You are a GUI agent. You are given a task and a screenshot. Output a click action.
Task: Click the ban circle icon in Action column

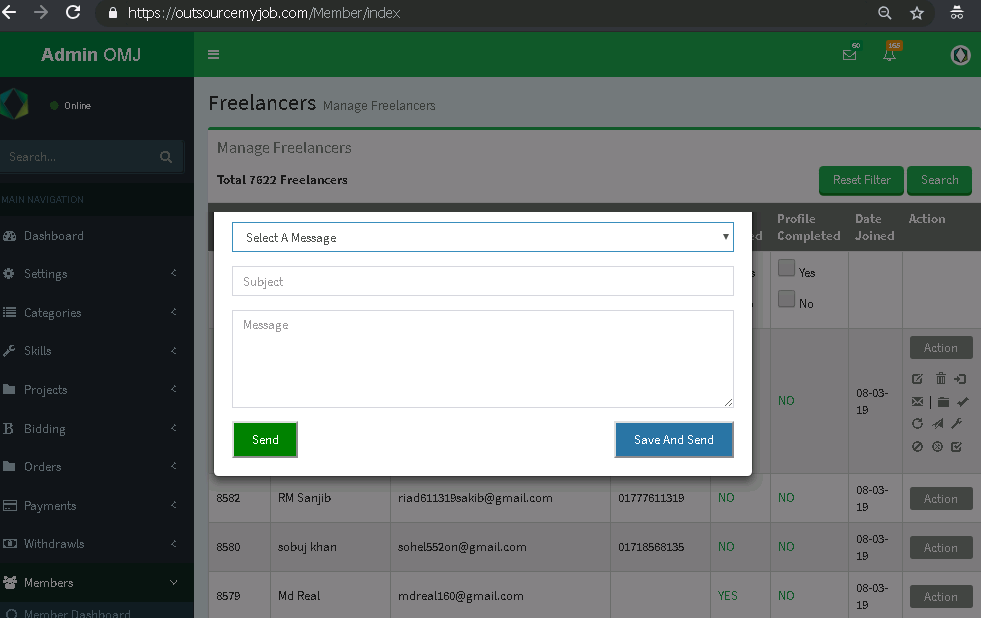917,447
